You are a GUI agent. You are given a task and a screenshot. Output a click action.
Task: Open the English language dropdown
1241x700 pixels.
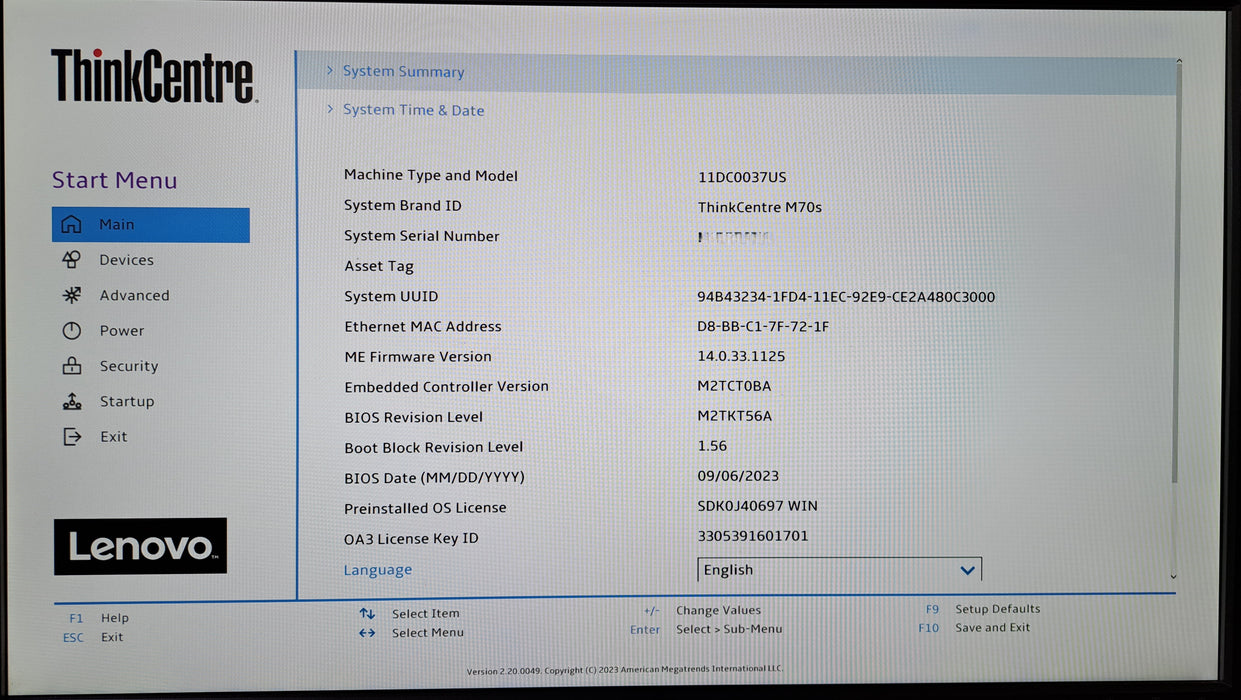coord(839,569)
